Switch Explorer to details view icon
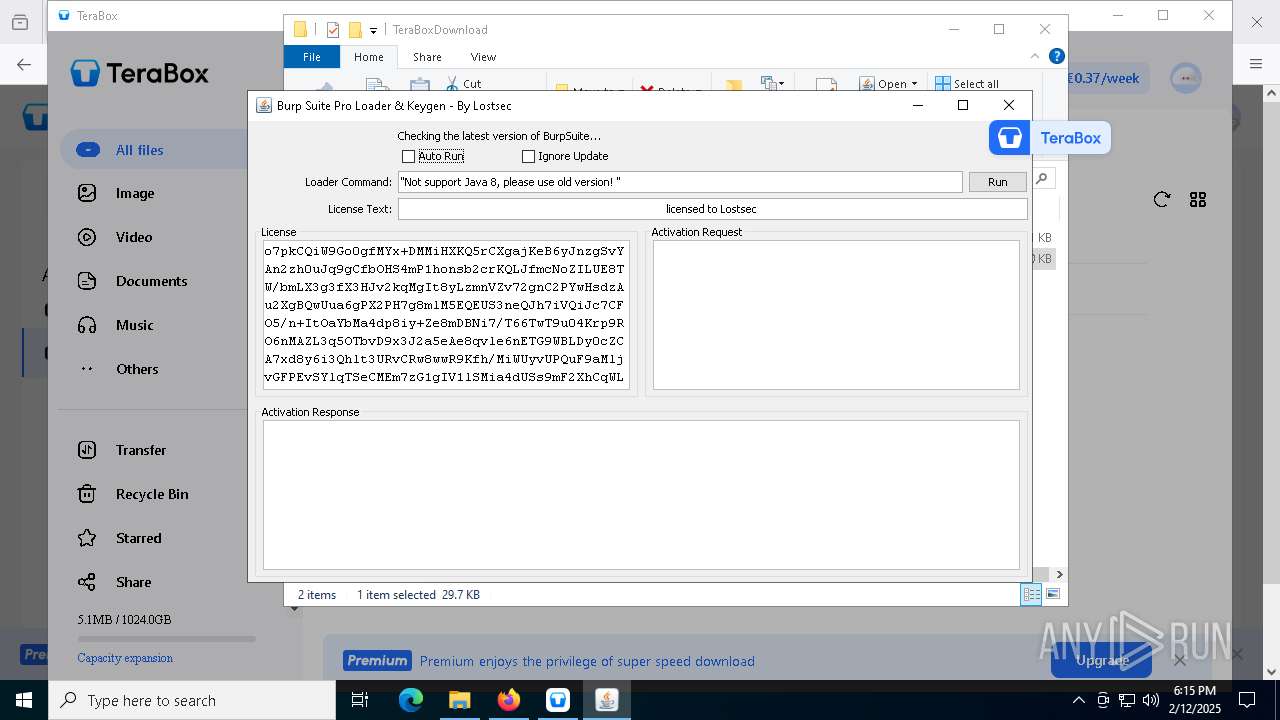The image size is (1280, 720). pyautogui.click(x=1031, y=594)
